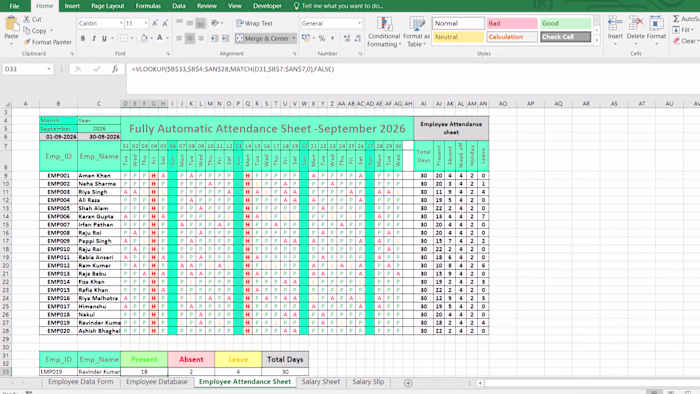Apply the Bad cell style
700x394 pixels.
coord(512,23)
